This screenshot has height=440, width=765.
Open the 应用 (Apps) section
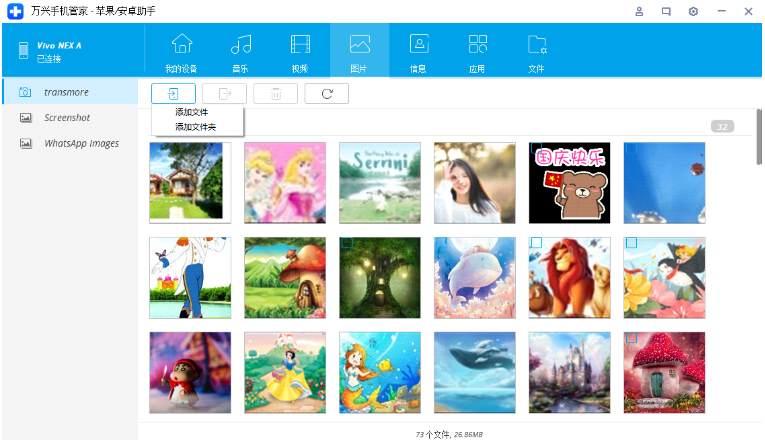477,52
